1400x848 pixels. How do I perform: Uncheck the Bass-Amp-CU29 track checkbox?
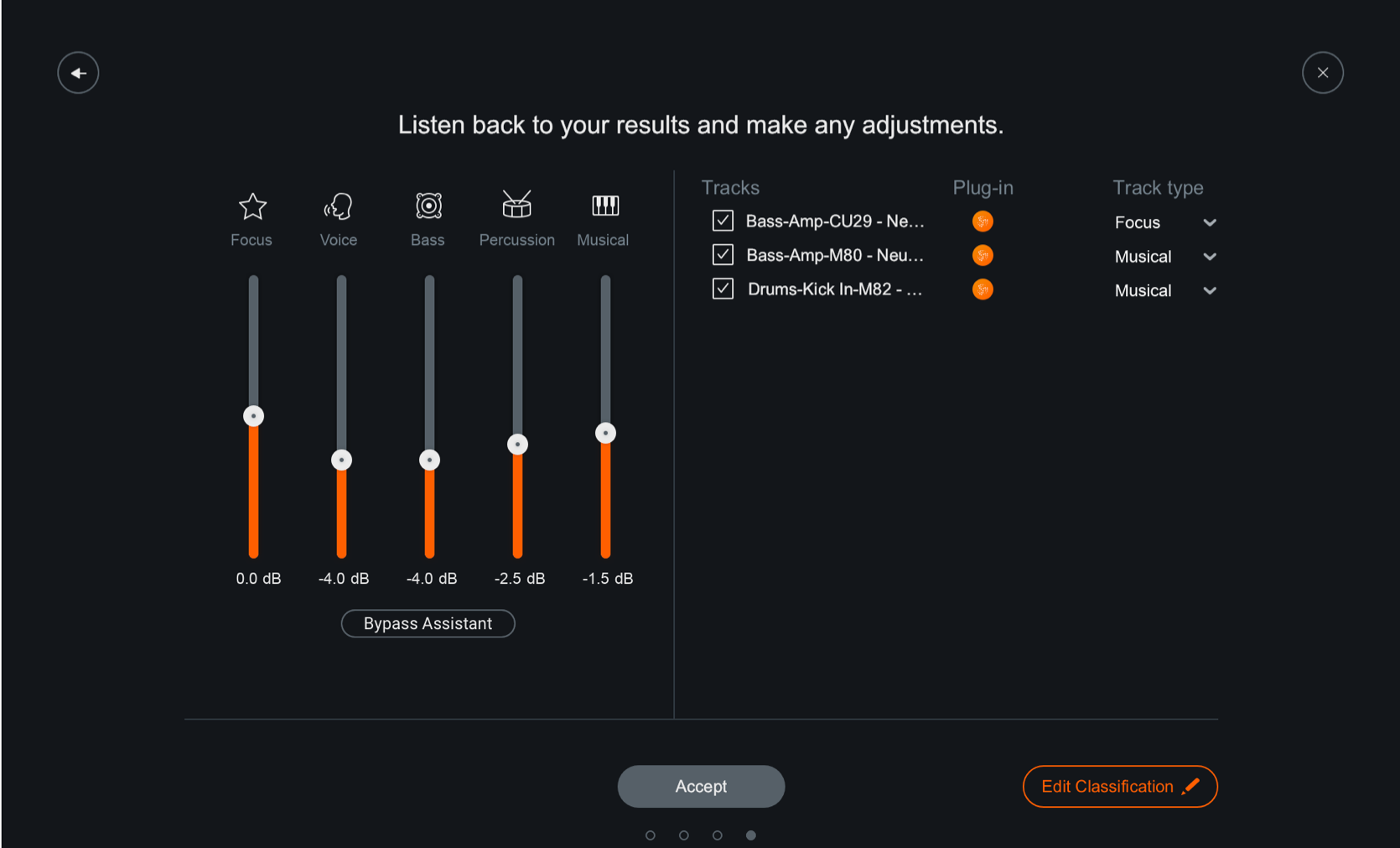723,221
